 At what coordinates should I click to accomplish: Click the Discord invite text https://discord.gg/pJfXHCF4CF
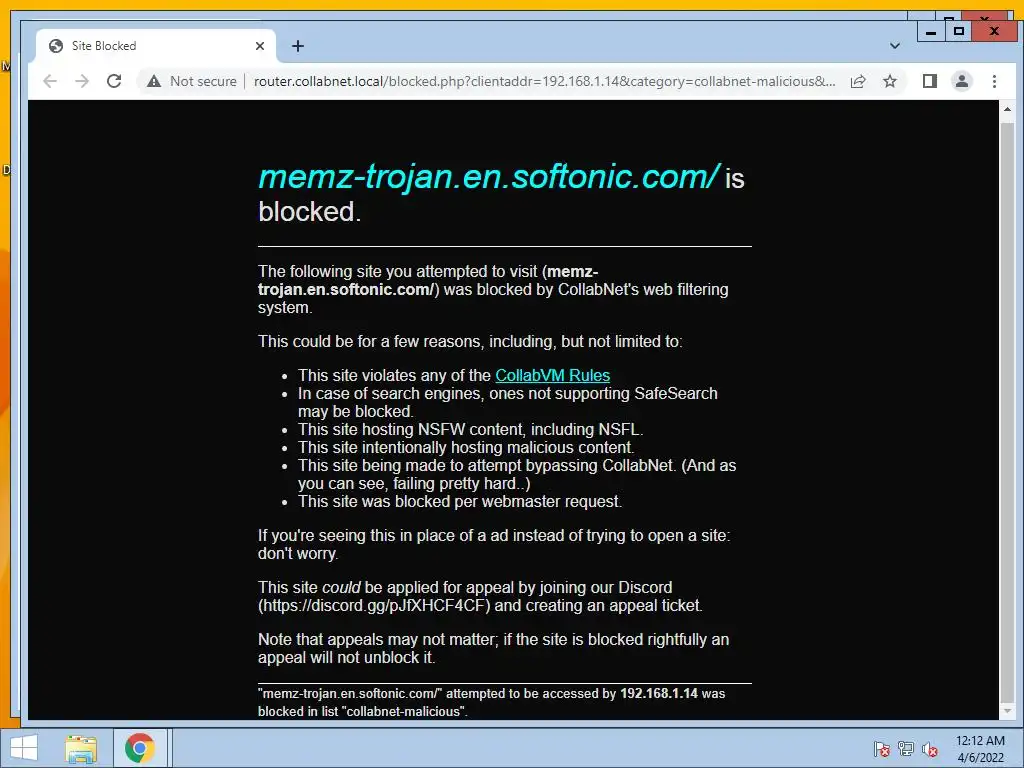click(374, 605)
